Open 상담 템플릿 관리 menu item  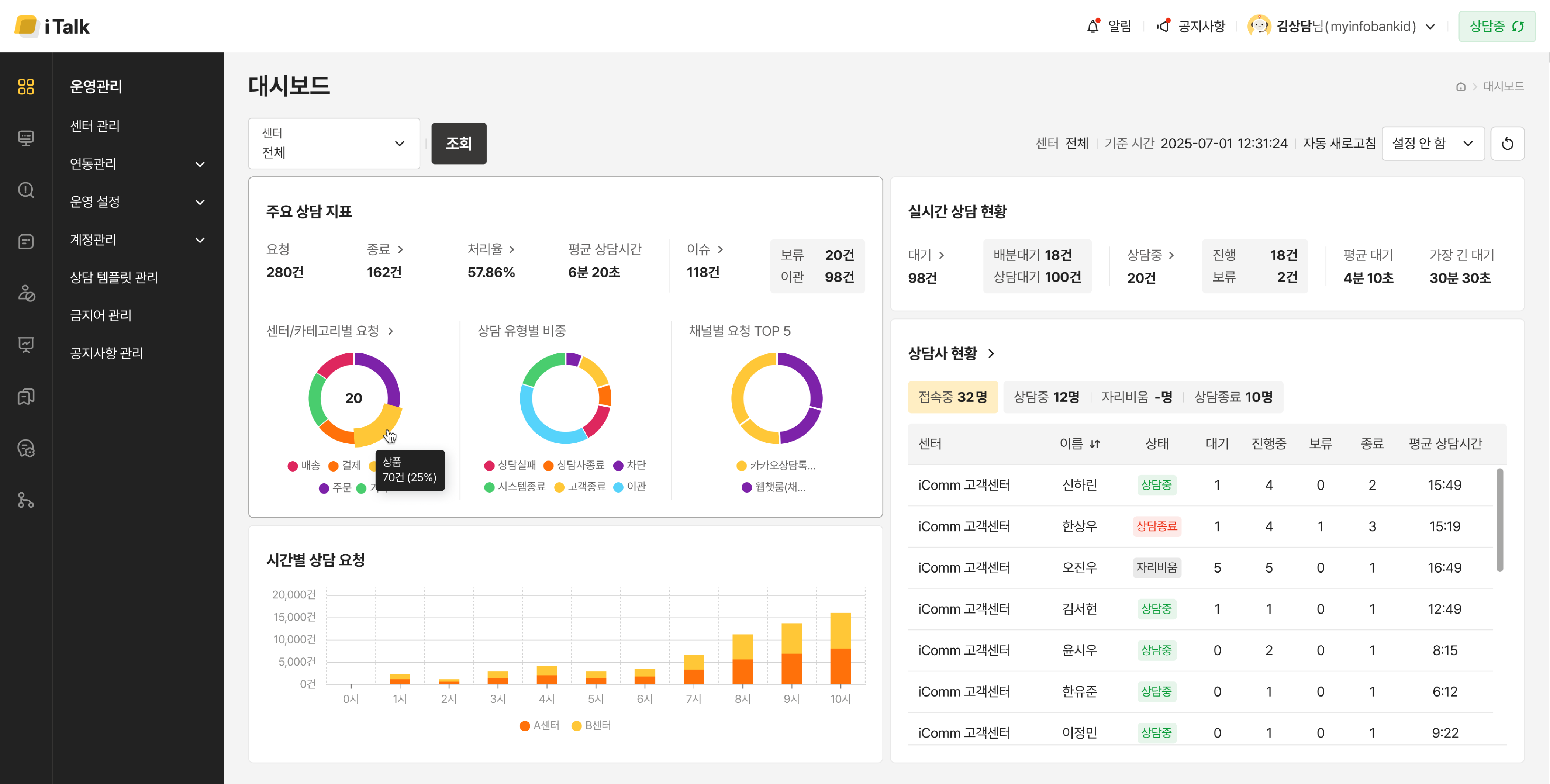[x=114, y=278]
